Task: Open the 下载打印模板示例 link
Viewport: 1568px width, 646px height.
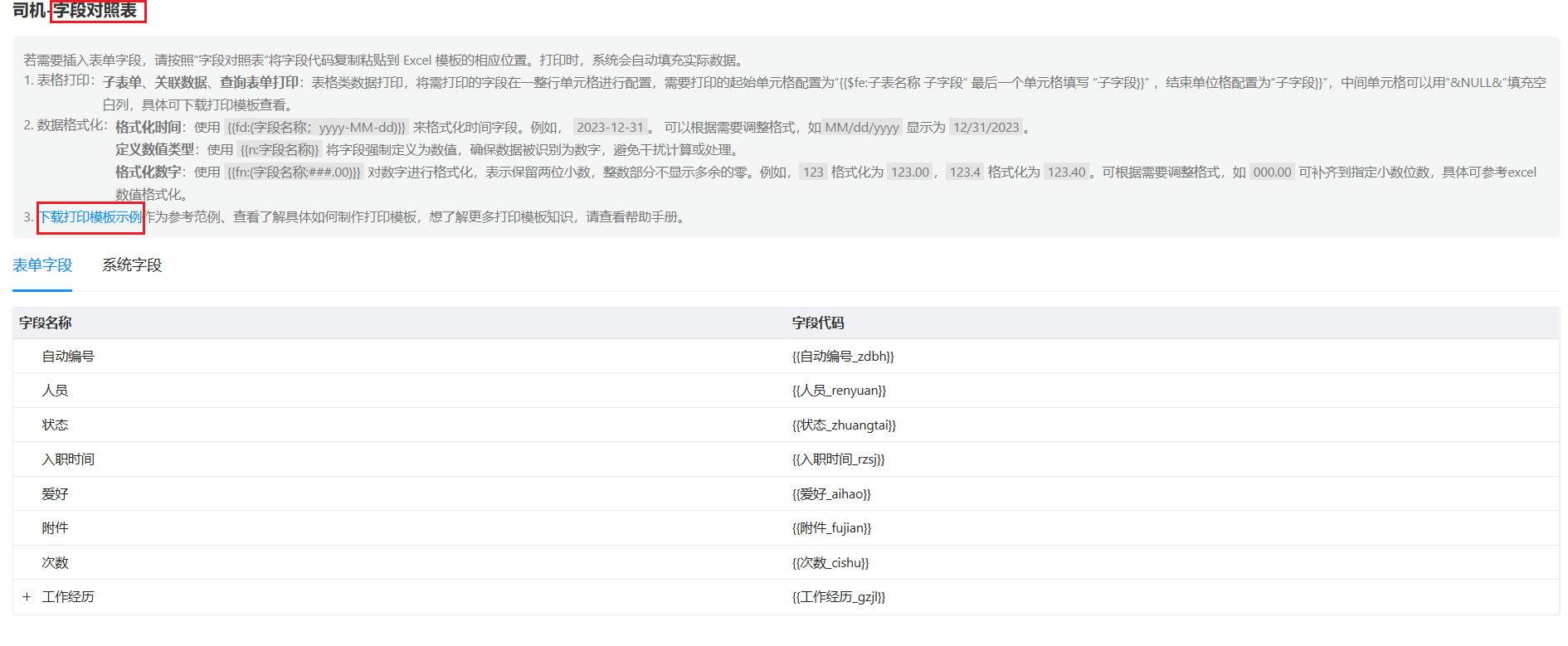Action: (90, 217)
